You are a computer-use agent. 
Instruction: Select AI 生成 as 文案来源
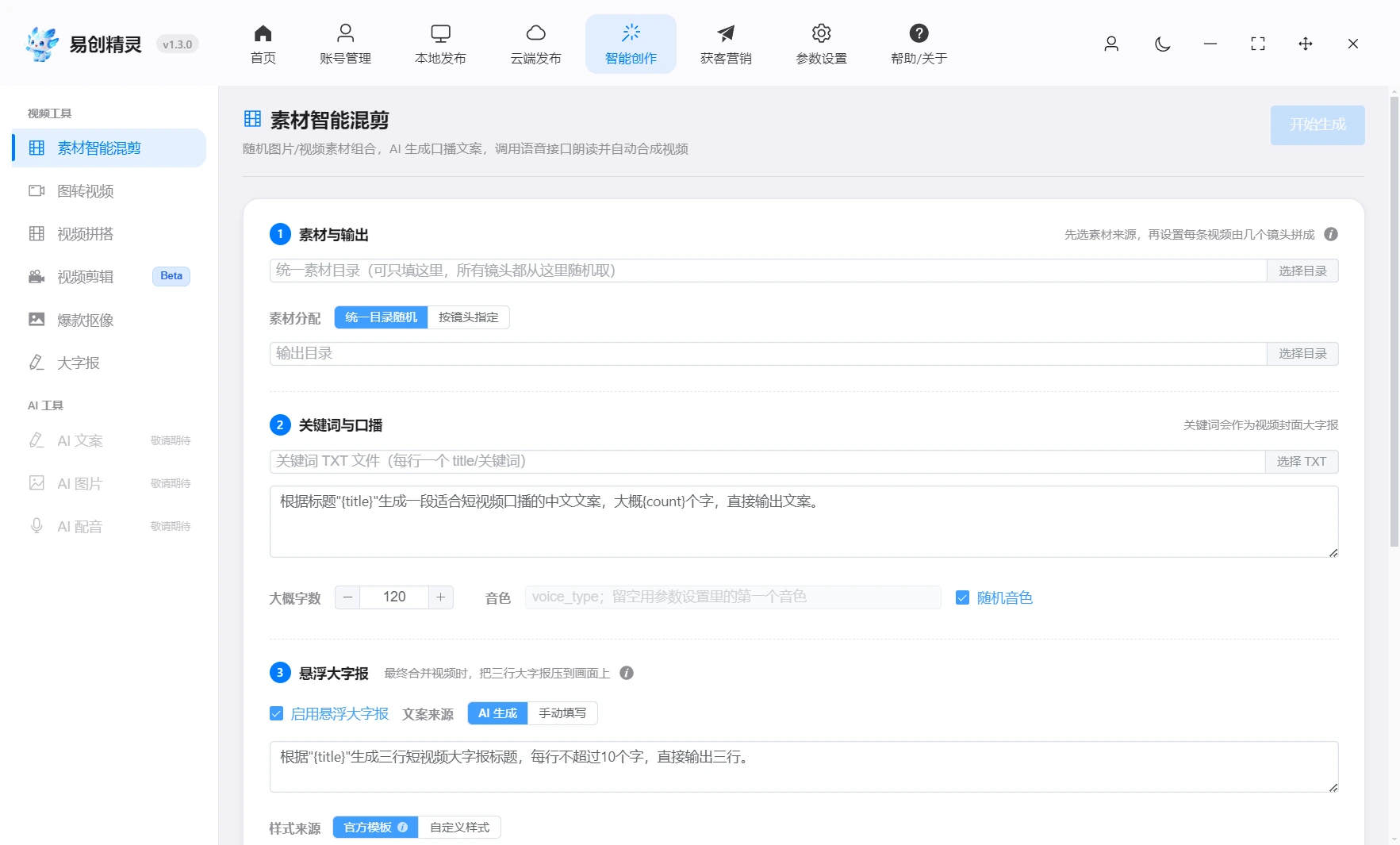click(x=497, y=713)
